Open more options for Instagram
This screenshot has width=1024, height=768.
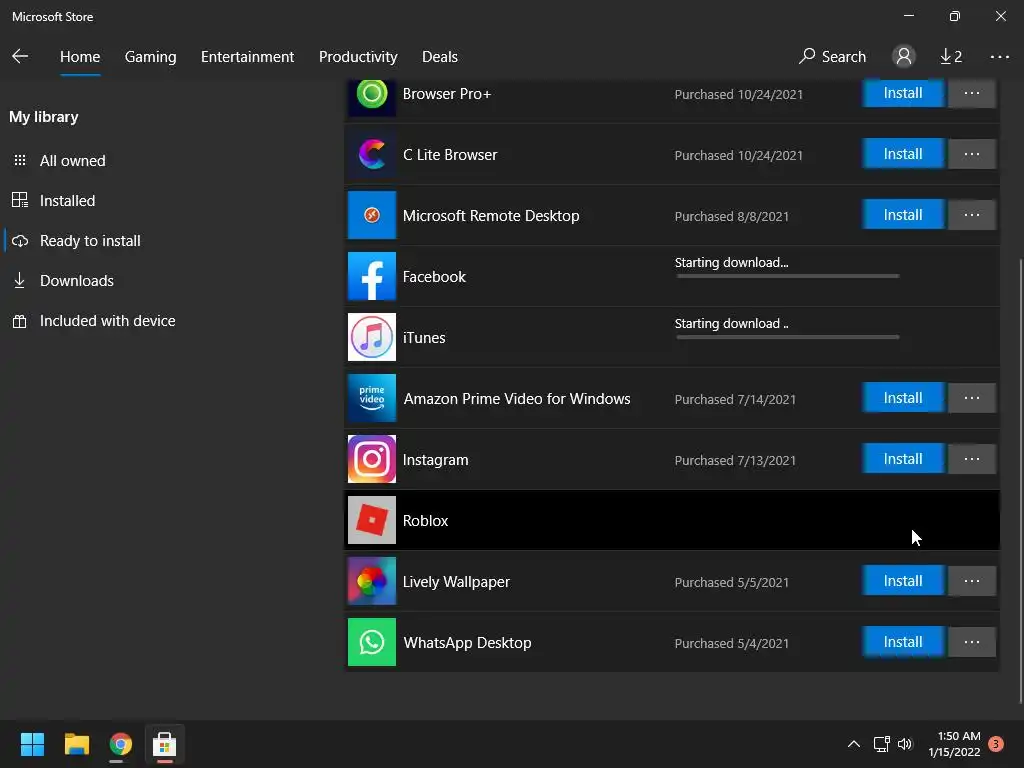972,459
